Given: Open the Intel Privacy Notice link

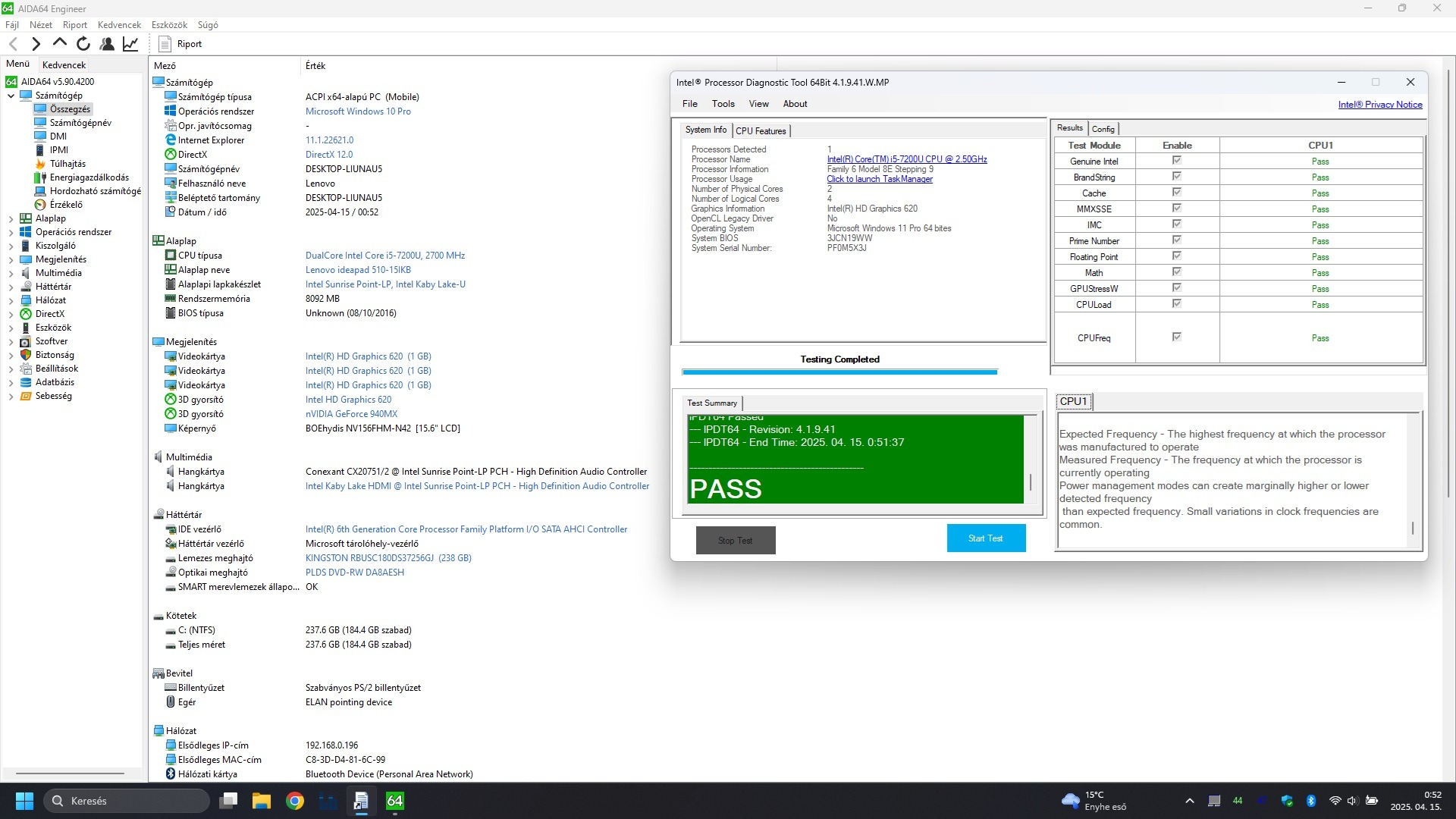Looking at the screenshot, I should 1380,105.
